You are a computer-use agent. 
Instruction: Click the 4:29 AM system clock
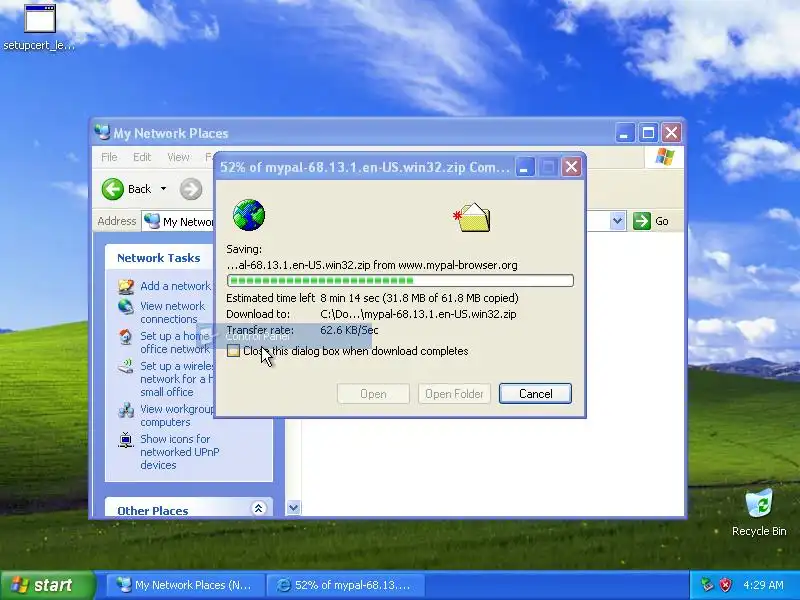[x=763, y=585]
